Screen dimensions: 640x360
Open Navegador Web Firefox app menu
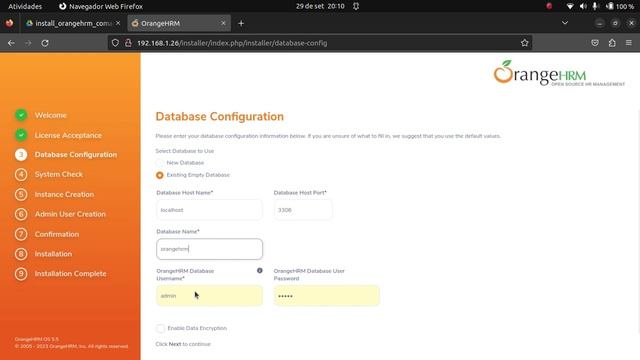[x=101, y=6]
